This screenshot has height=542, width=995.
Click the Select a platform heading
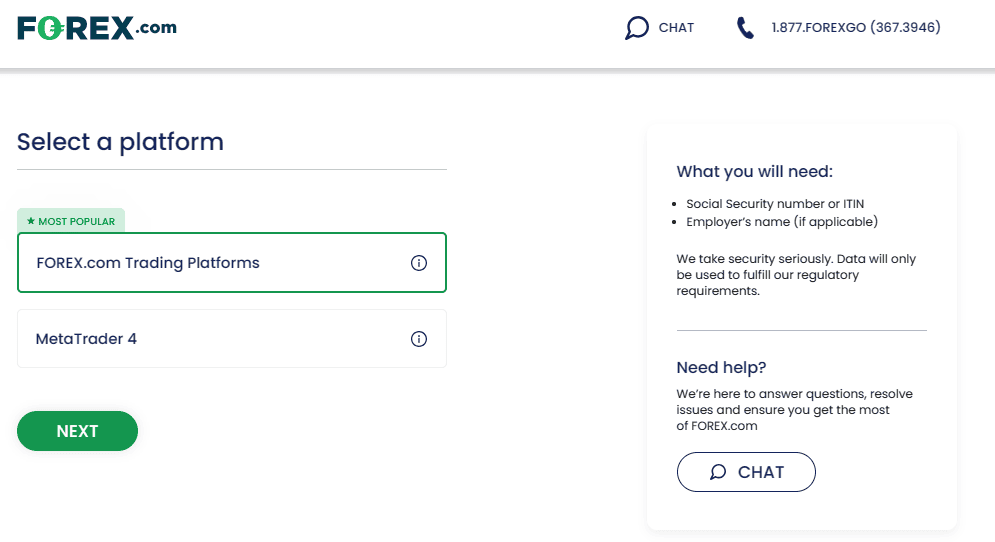tap(121, 142)
